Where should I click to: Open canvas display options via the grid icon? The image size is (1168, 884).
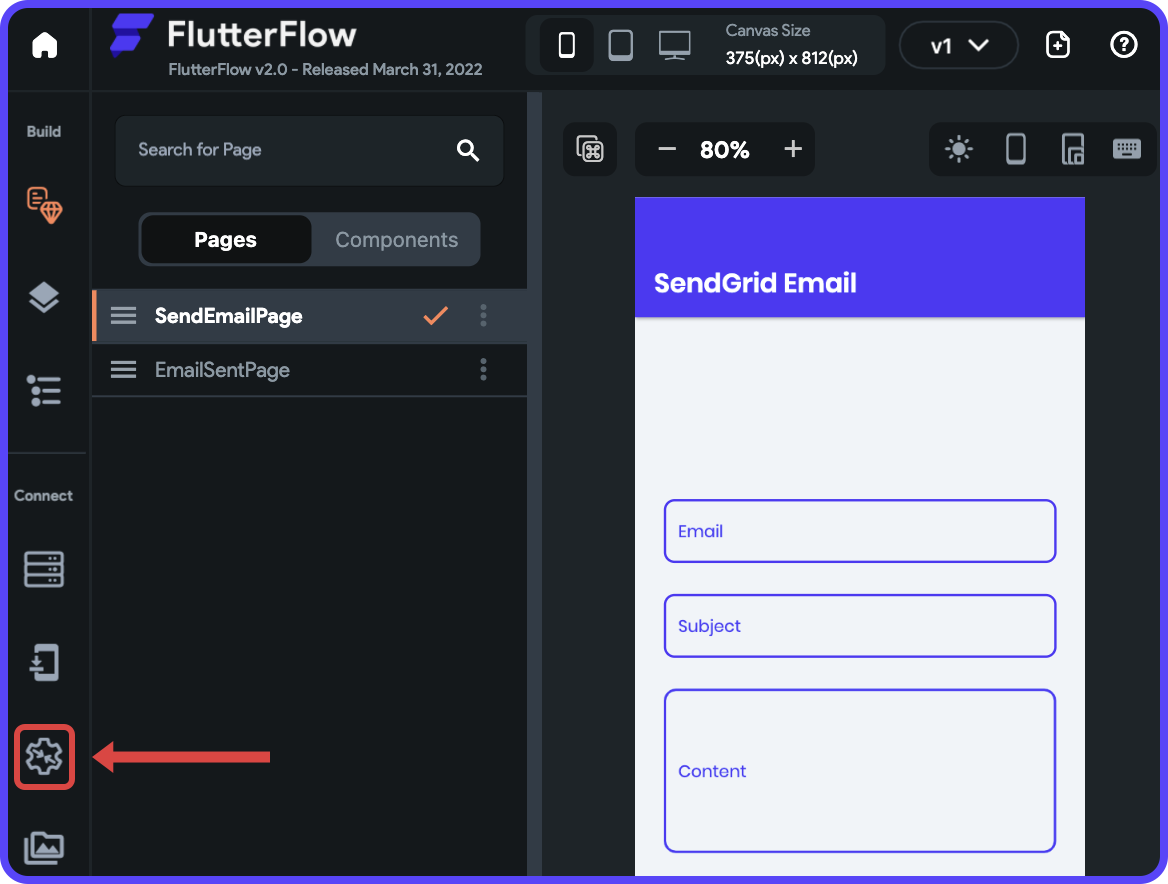[x=589, y=149]
